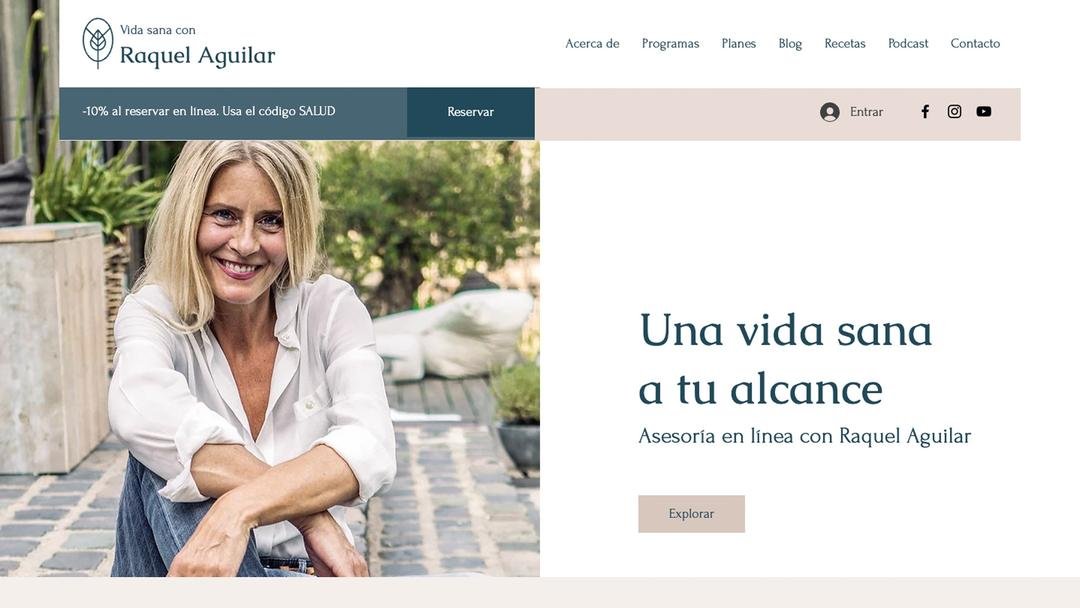Visit the Blog page

click(790, 43)
